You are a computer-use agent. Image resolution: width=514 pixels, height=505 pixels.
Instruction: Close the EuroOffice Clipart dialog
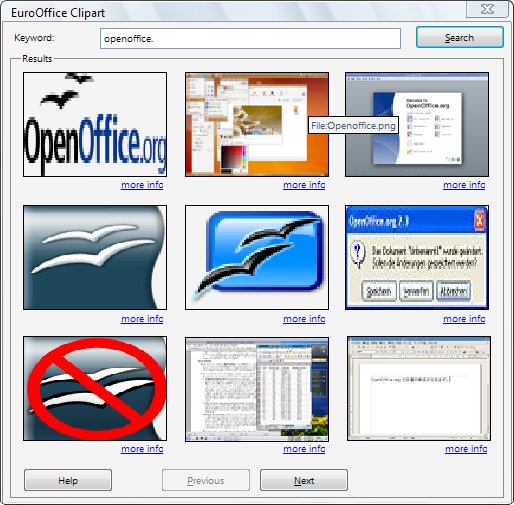click(487, 9)
